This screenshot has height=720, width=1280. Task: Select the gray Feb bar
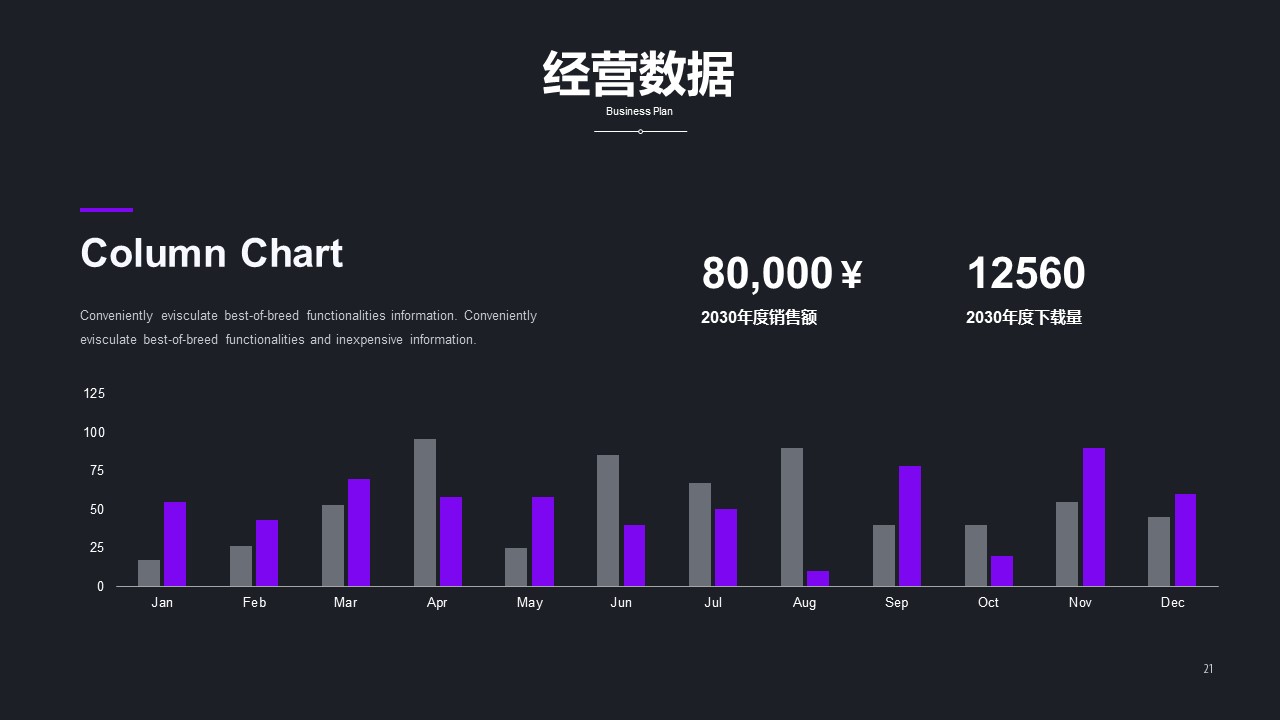pos(241,566)
